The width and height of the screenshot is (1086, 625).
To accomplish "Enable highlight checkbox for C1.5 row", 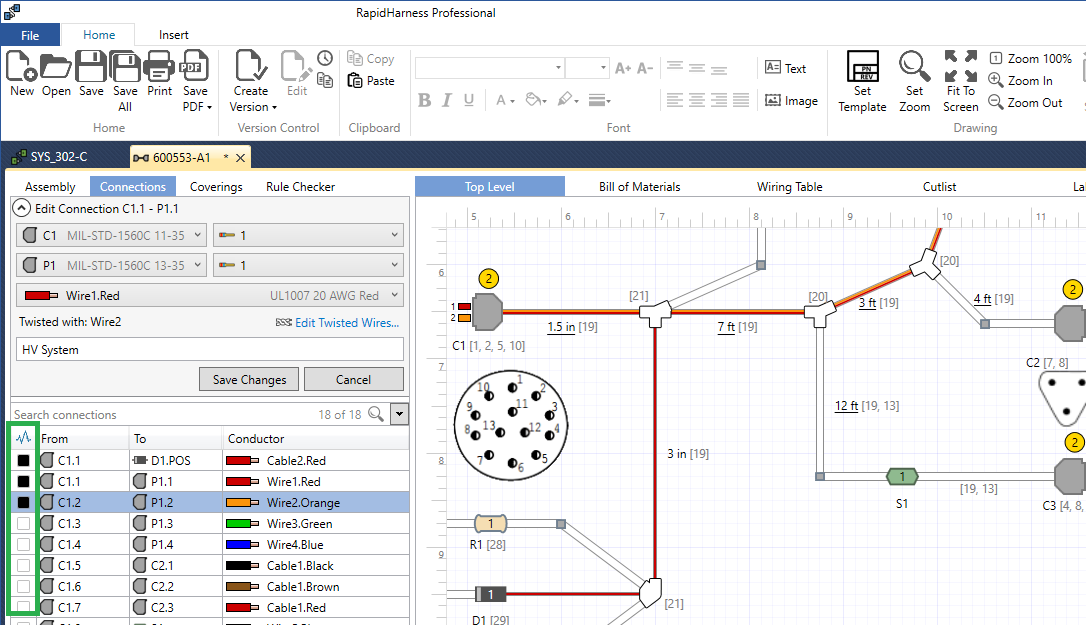I will [24, 565].
